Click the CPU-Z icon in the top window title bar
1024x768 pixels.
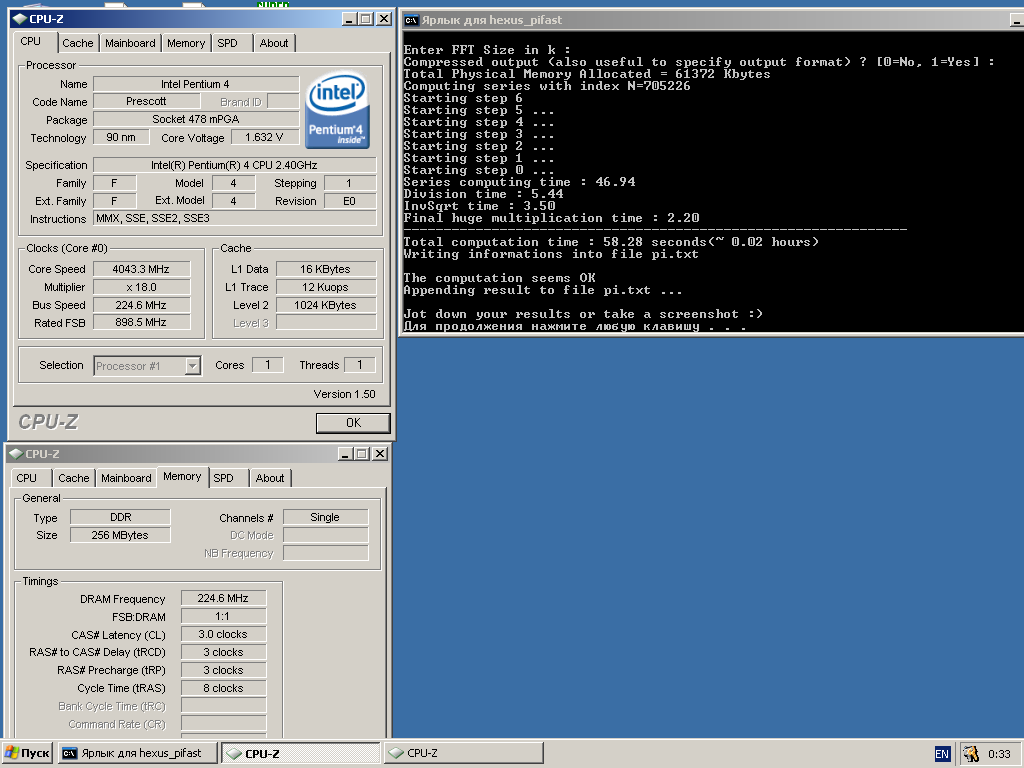coord(20,19)
